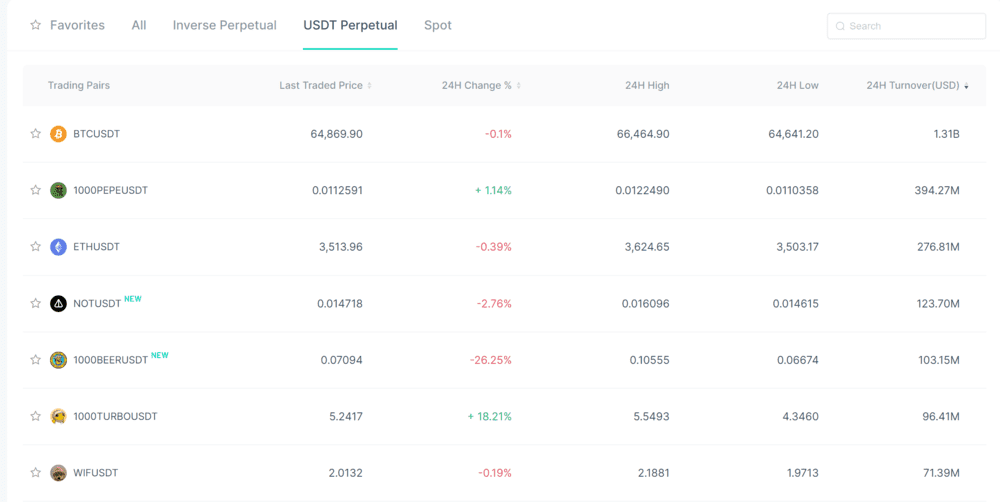This screenshot has width=1000, height=502.
Task: Open the 1000TURBOUSDT trading pair
Action: click(x=115, y=417)
